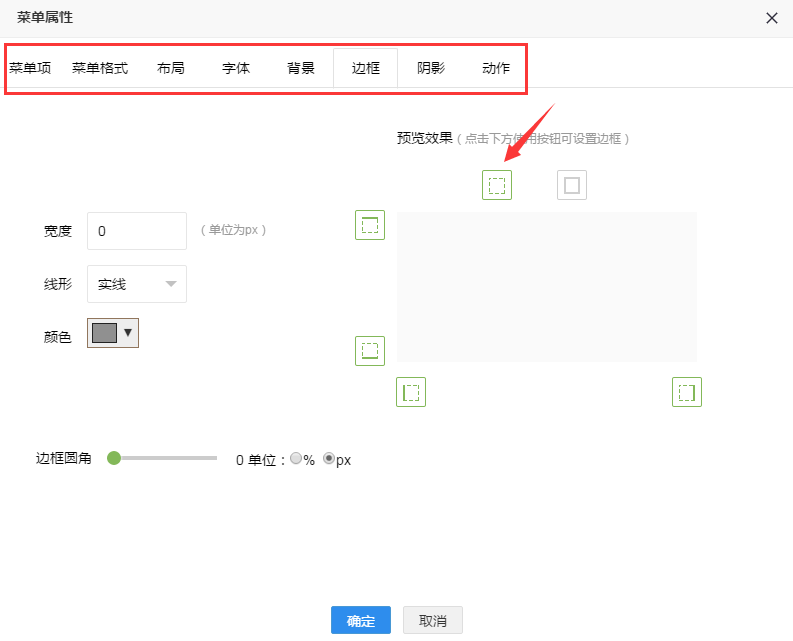The height and width of the screenshot is (641, 793).
Task: Select the px unit radio button
Action: tap(329, 458)
